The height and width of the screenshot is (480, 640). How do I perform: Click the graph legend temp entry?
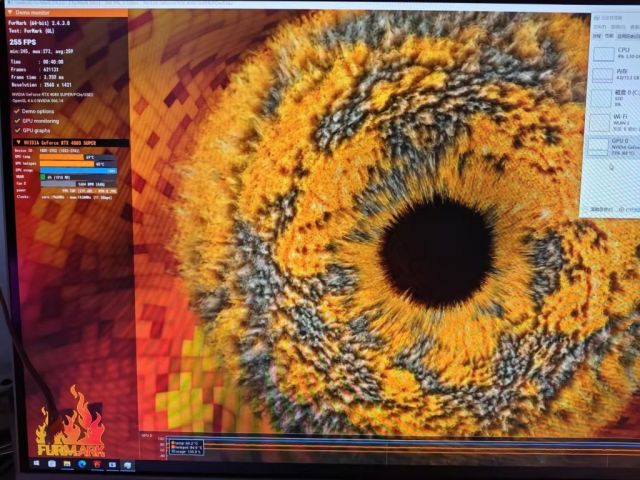184,443
